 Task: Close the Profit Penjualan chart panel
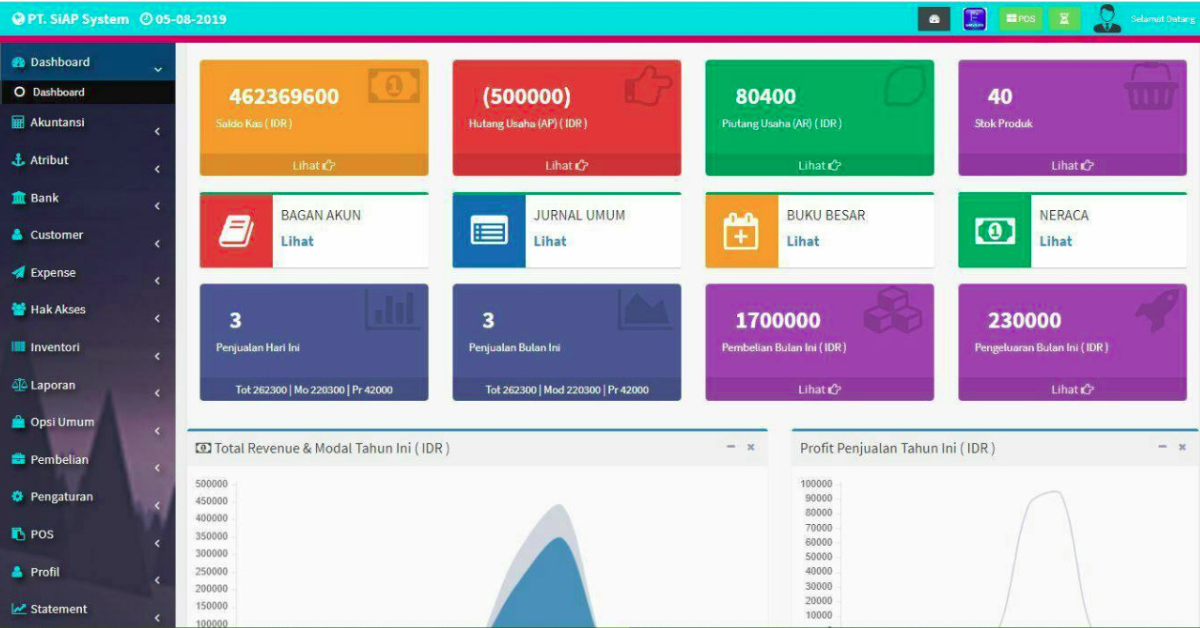(1182, 447)
